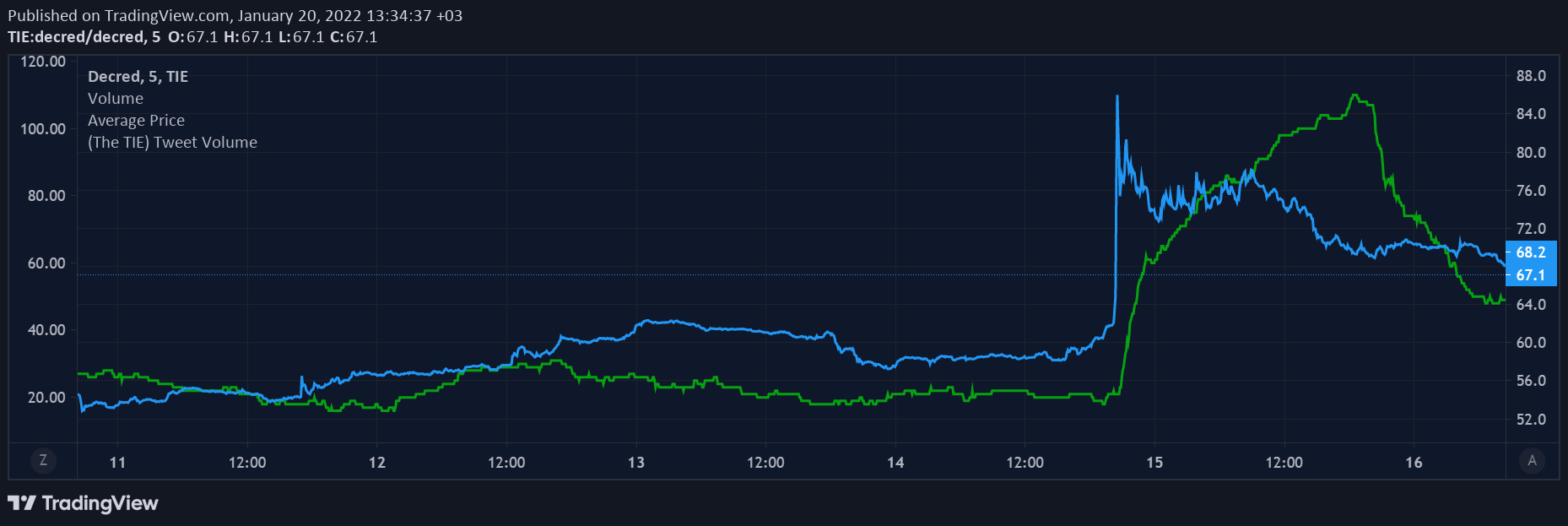Click the 120.00 label on left scale

43,62
